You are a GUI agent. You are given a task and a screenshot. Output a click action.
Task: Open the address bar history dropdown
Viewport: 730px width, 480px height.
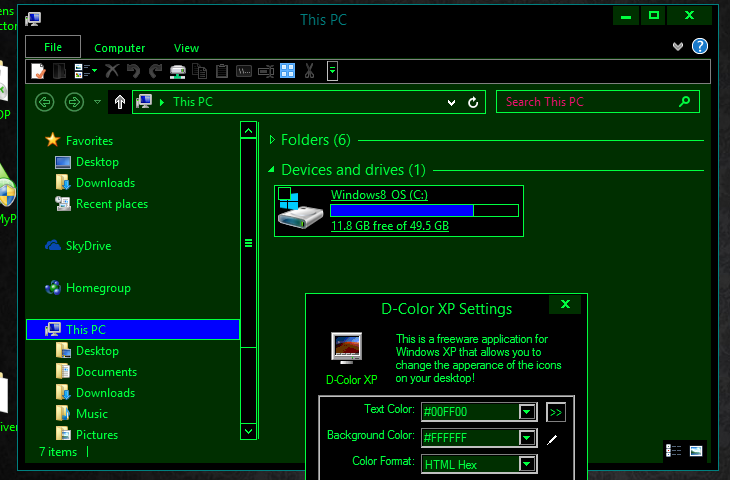(x=451, y=102)
